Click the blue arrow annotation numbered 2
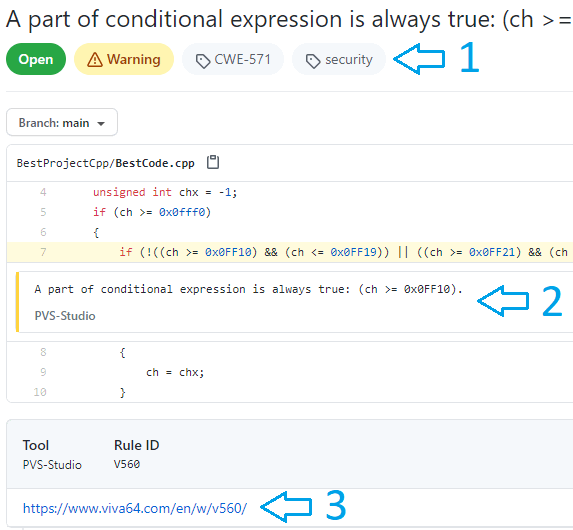 (503, 301)
